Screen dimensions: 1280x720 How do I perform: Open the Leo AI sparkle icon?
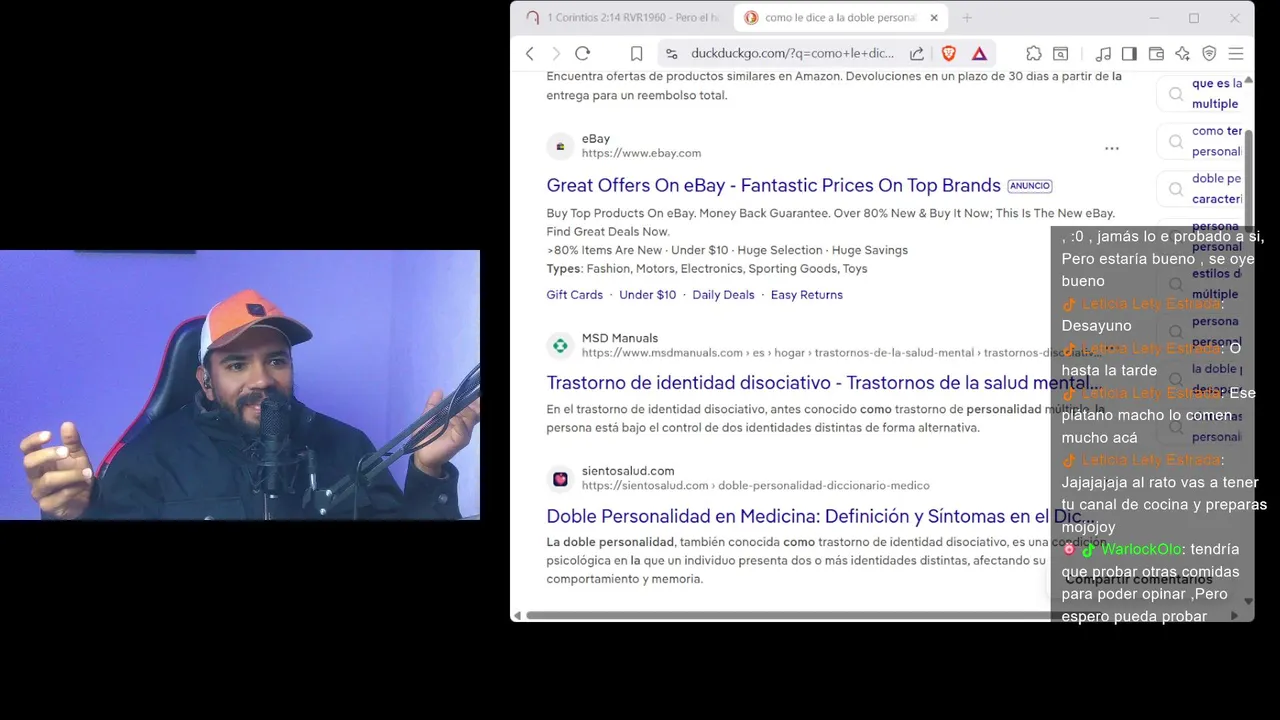[x=1183, y=53]
